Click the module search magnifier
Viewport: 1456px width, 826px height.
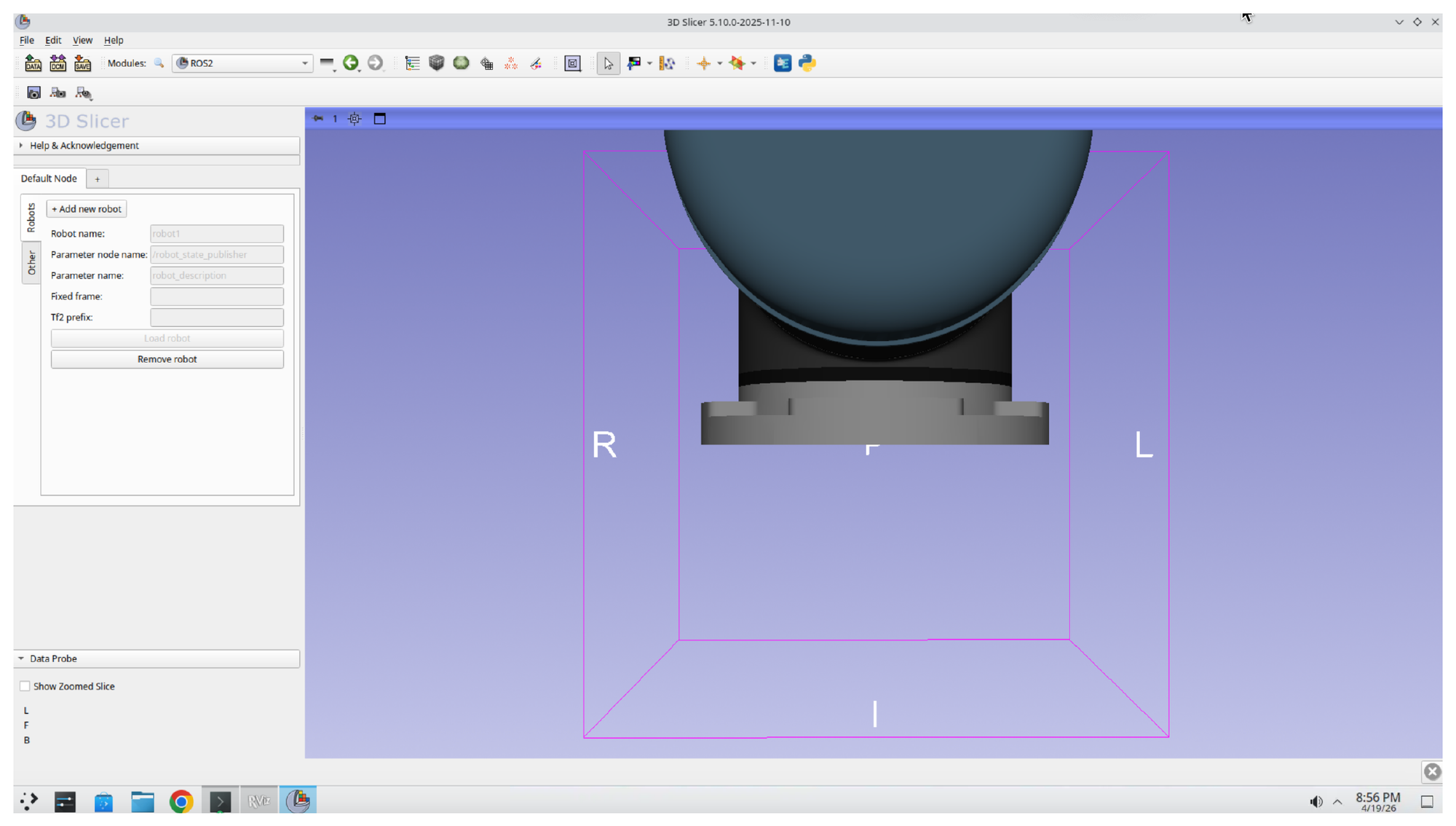coord(159,63)
